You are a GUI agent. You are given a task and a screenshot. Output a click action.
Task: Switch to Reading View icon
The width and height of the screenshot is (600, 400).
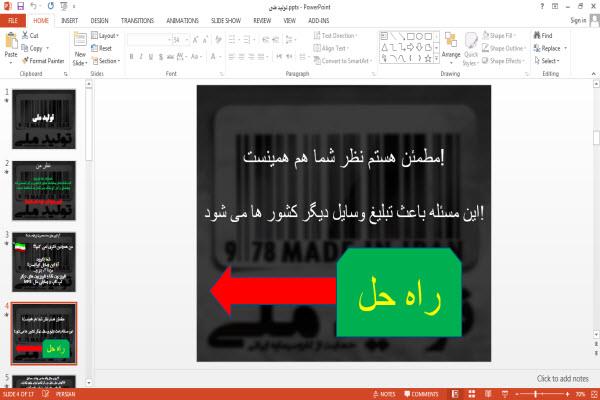[488, 394]
